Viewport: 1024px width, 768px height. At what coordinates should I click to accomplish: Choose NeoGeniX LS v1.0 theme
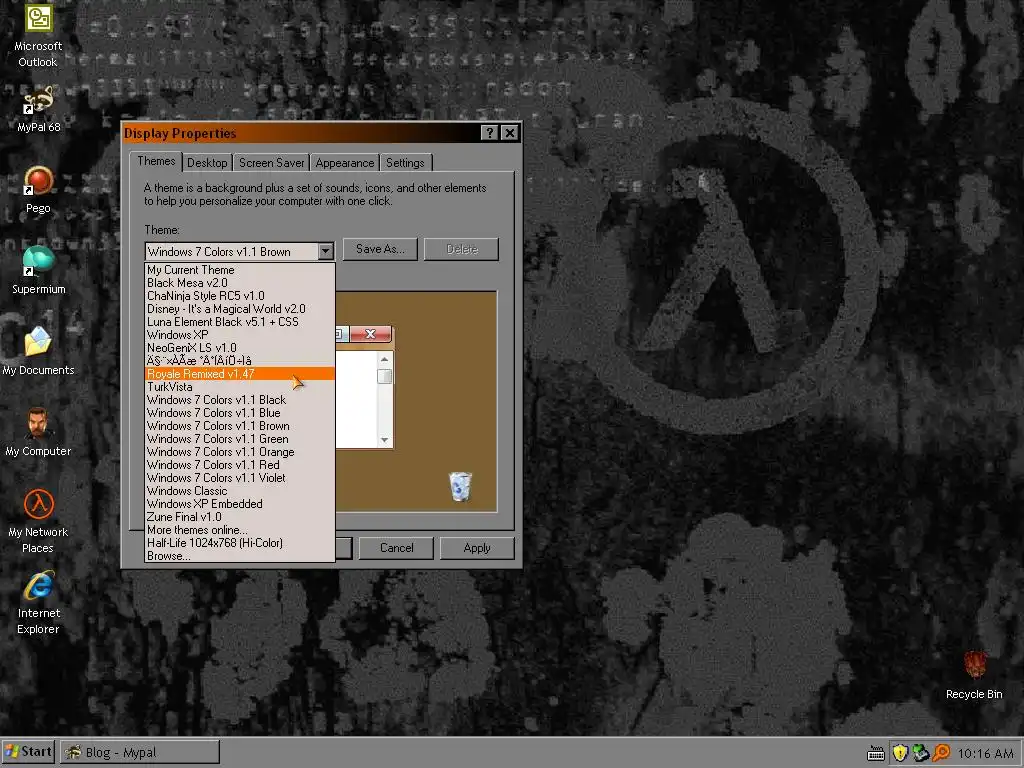click(240, 348)
